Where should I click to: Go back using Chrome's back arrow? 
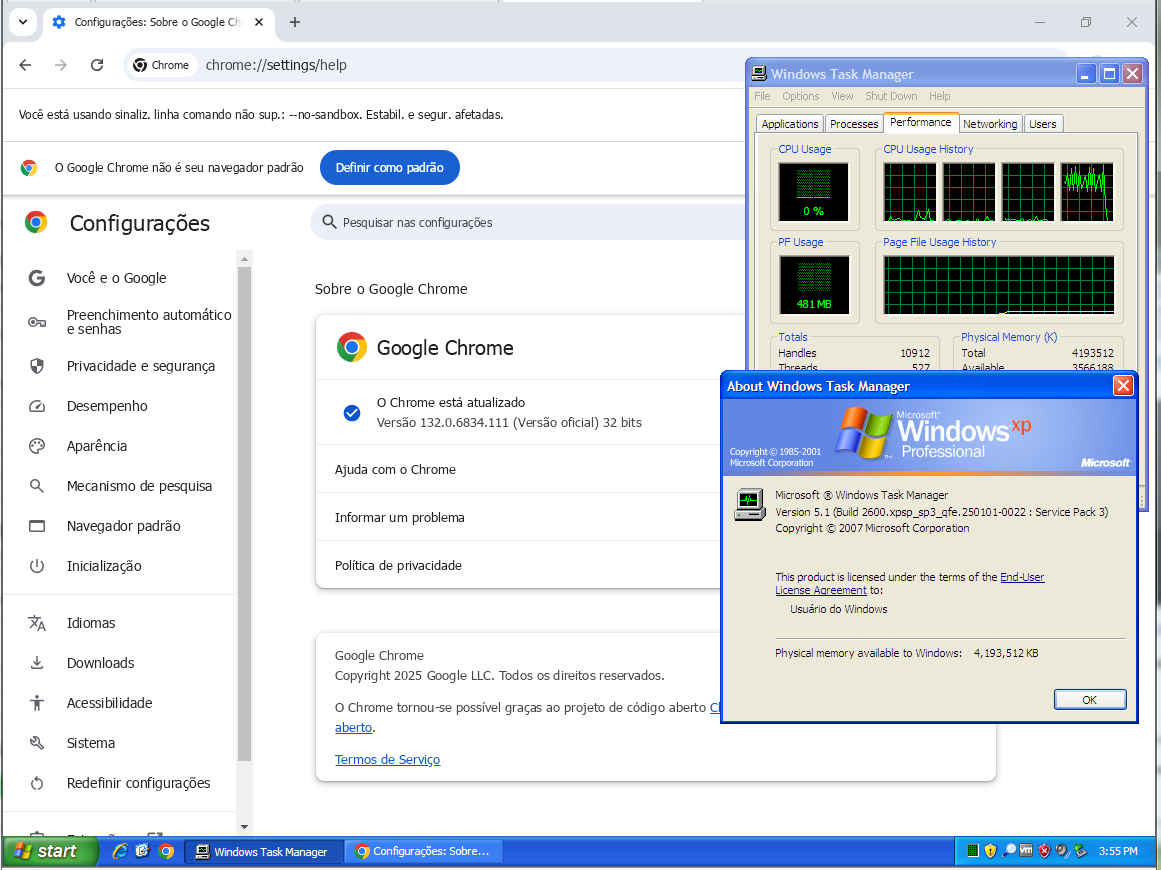click(25, 65)
